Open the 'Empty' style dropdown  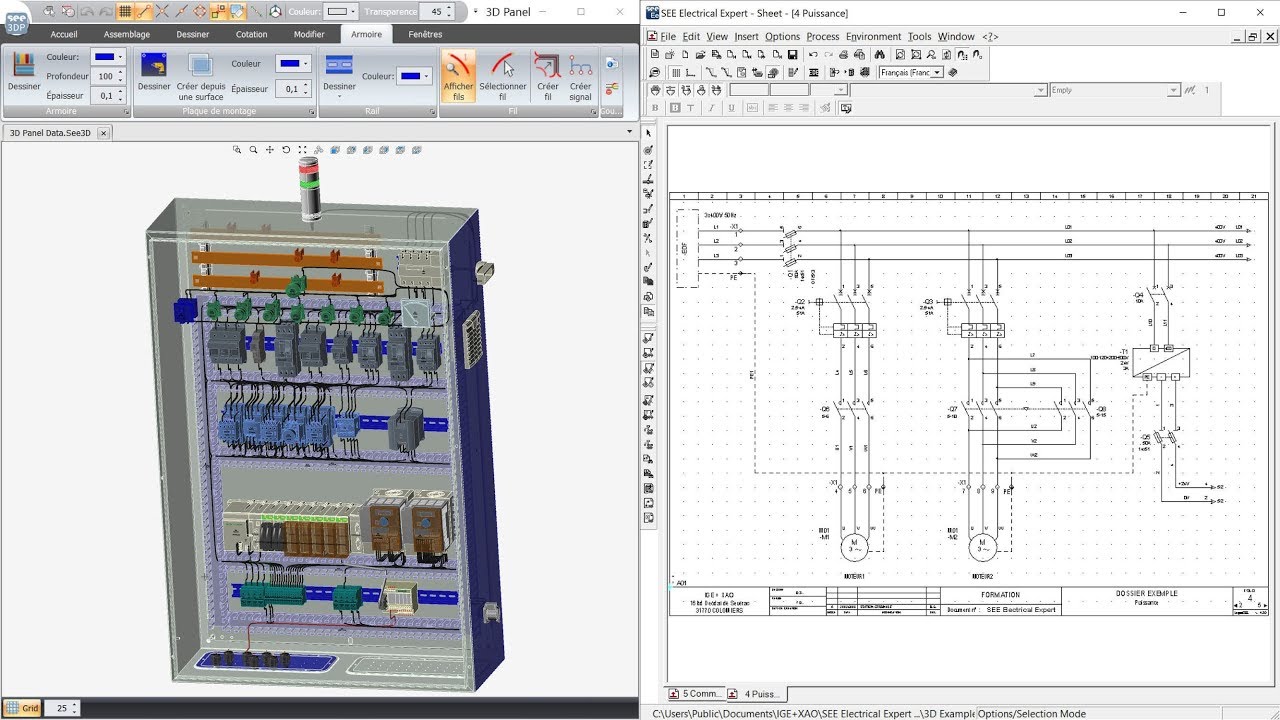coord(1172,89)
